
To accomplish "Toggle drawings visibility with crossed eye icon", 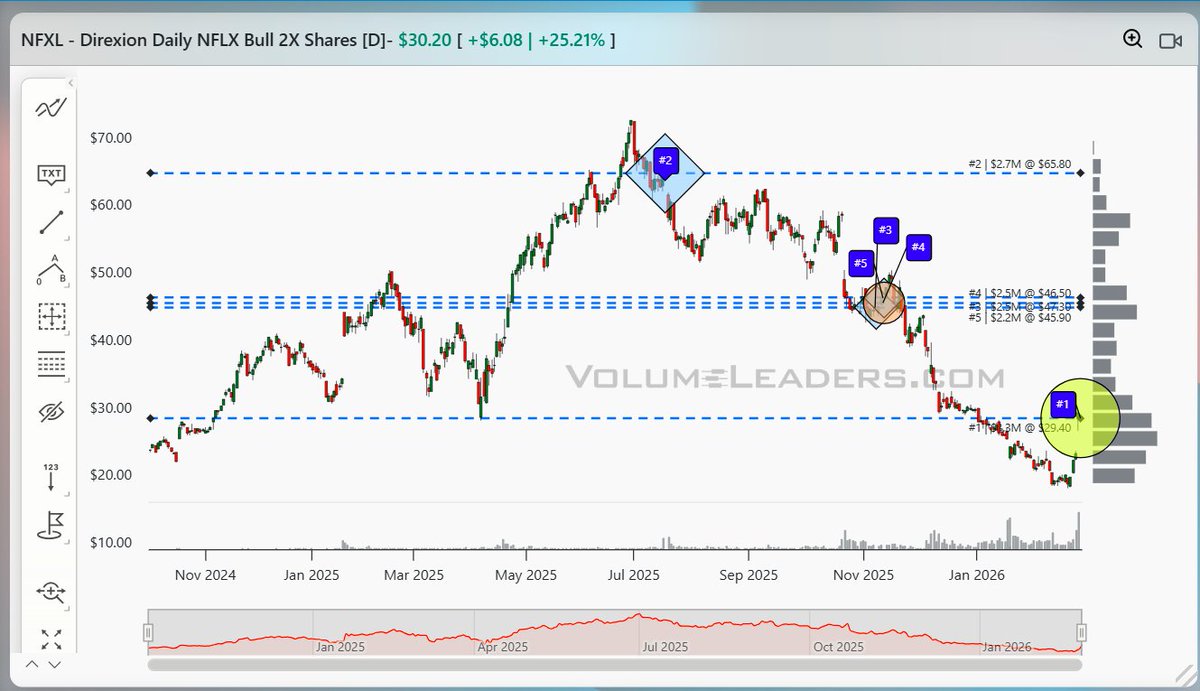I will click(x=51, y=411).
